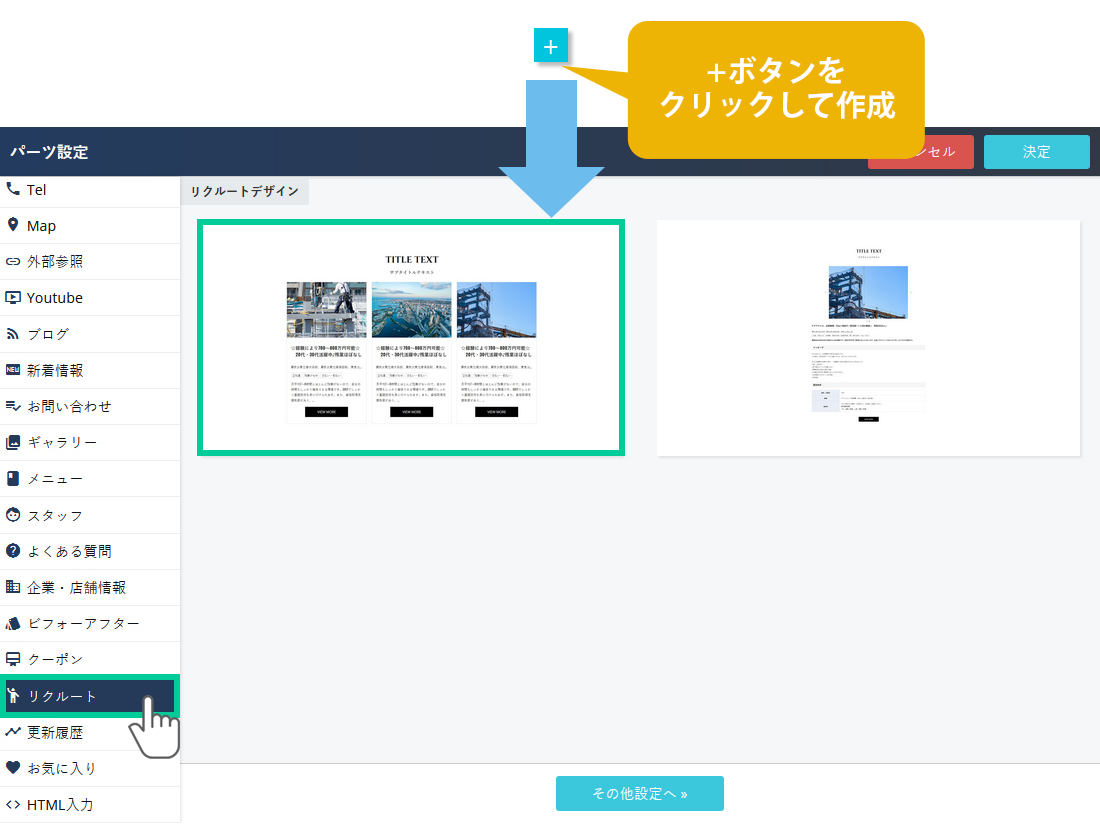This screenshot has height=824, width=1100.
Task: Select HTML入力 in the sidebar
Action: [x=60, y=804]
